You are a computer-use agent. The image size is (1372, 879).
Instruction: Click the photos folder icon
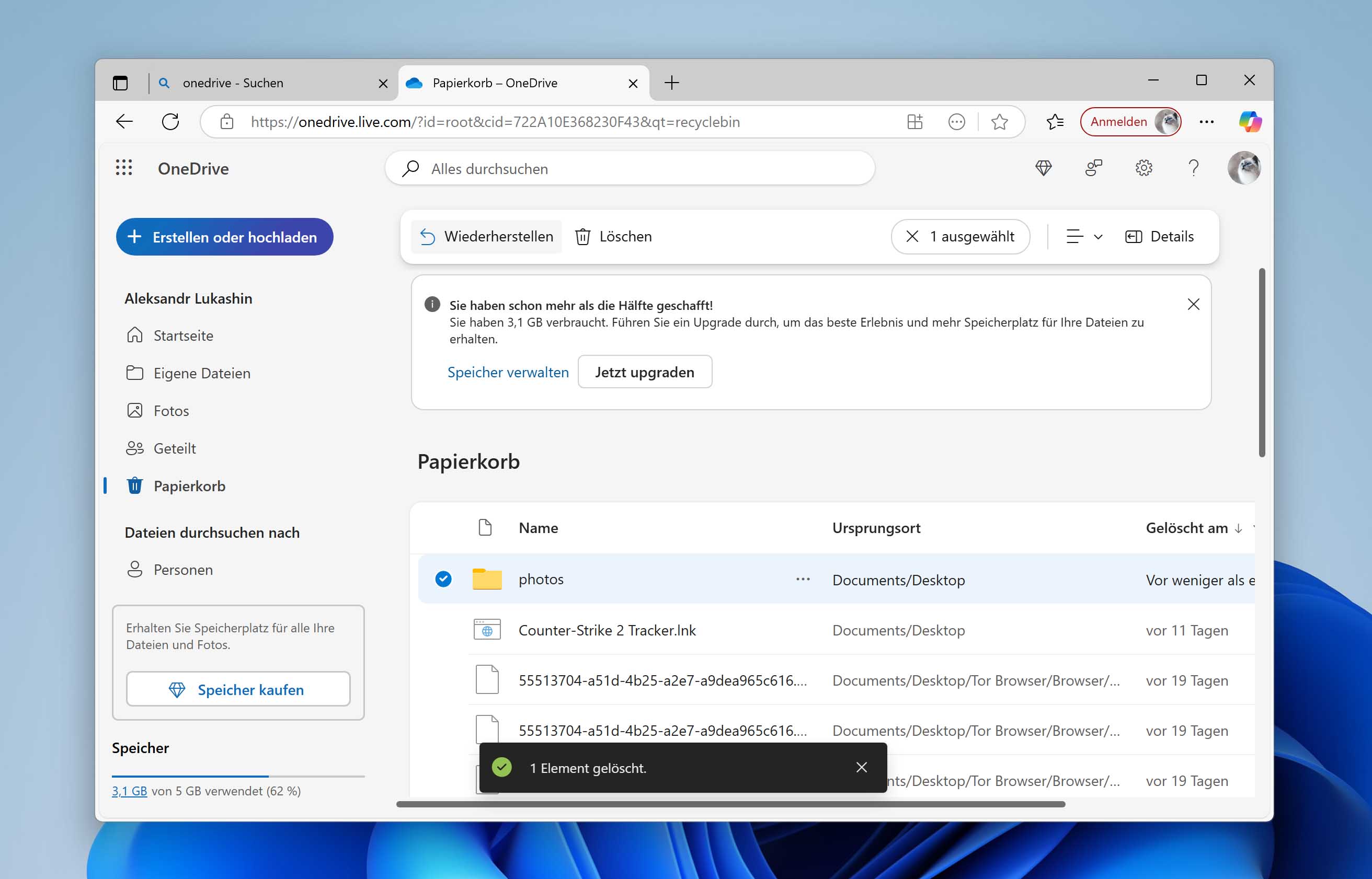click(486, 580)
